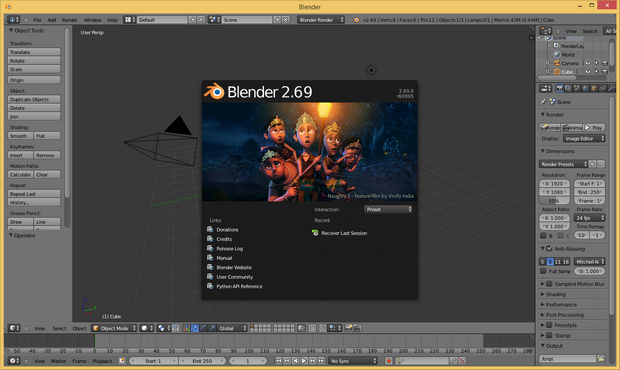The image size is (620, 370).
Task: Click the 3D manipulator axis icon
Action: tap(186, 328)
